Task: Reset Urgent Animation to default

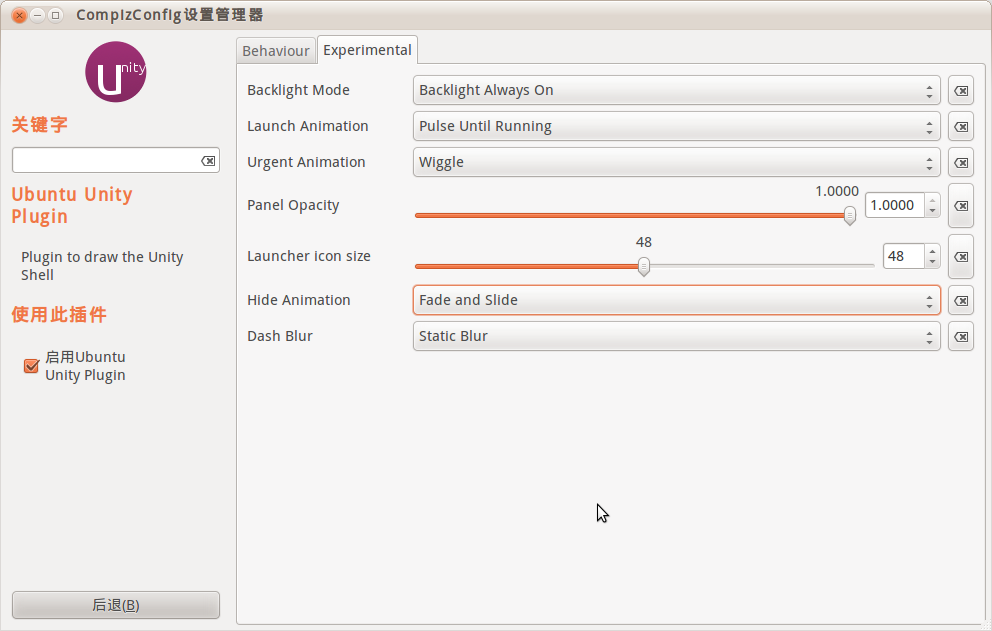Action: (x=960, y=163)
